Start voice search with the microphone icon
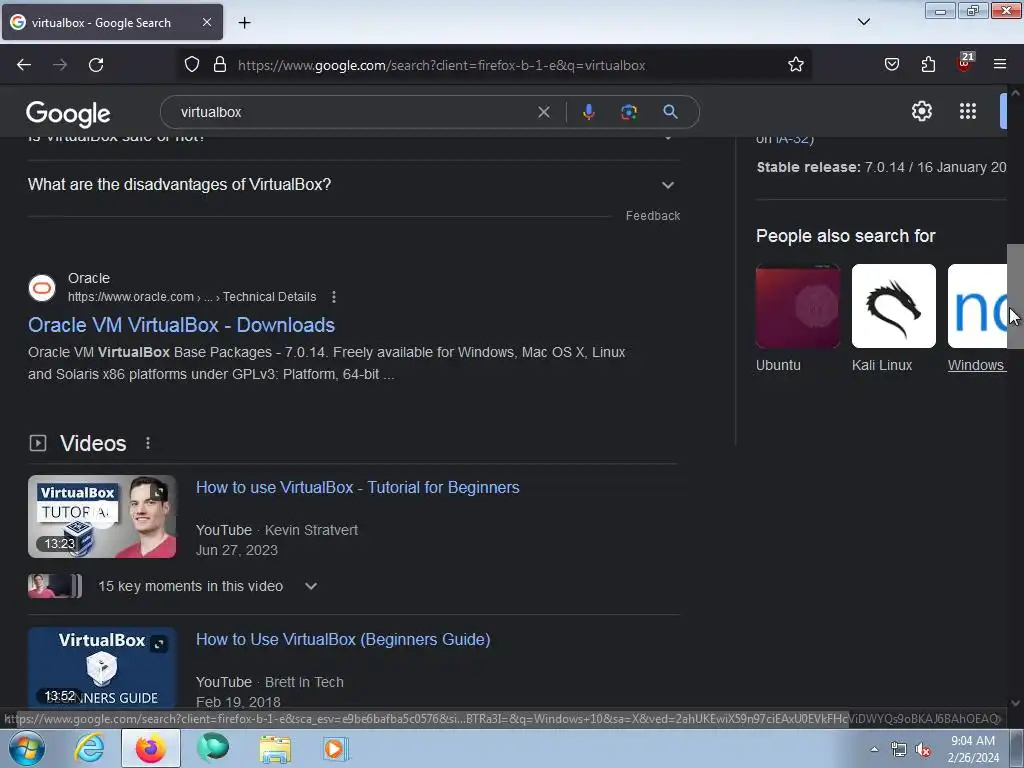This screenshot has height=768, width=1024. (588, 112)
